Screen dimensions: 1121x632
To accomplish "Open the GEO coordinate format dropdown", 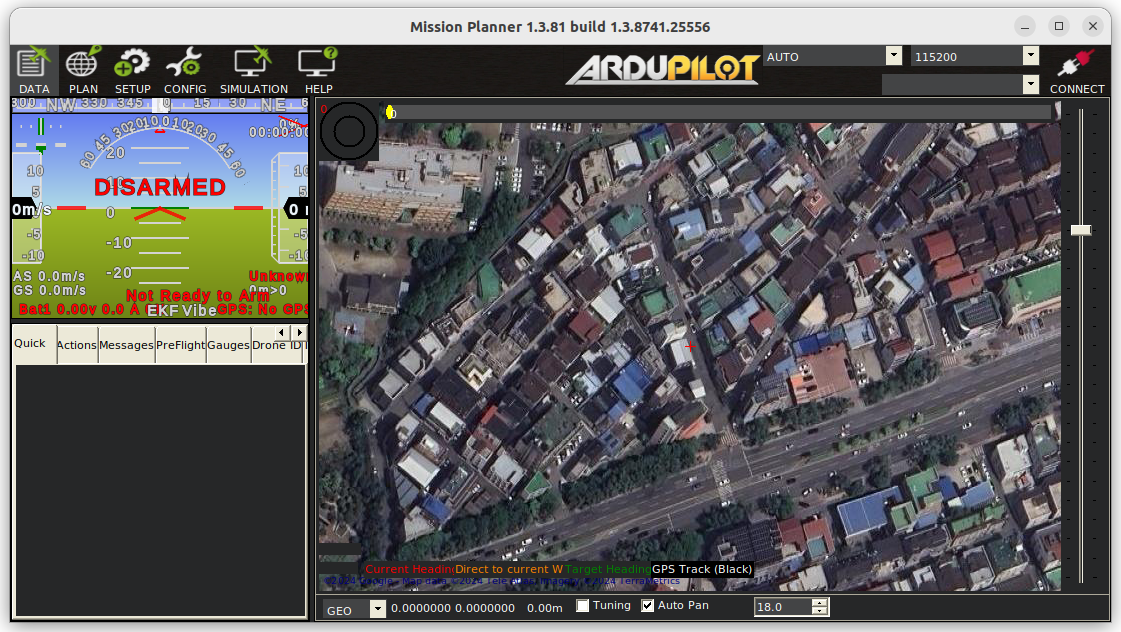I will [377, 609].
